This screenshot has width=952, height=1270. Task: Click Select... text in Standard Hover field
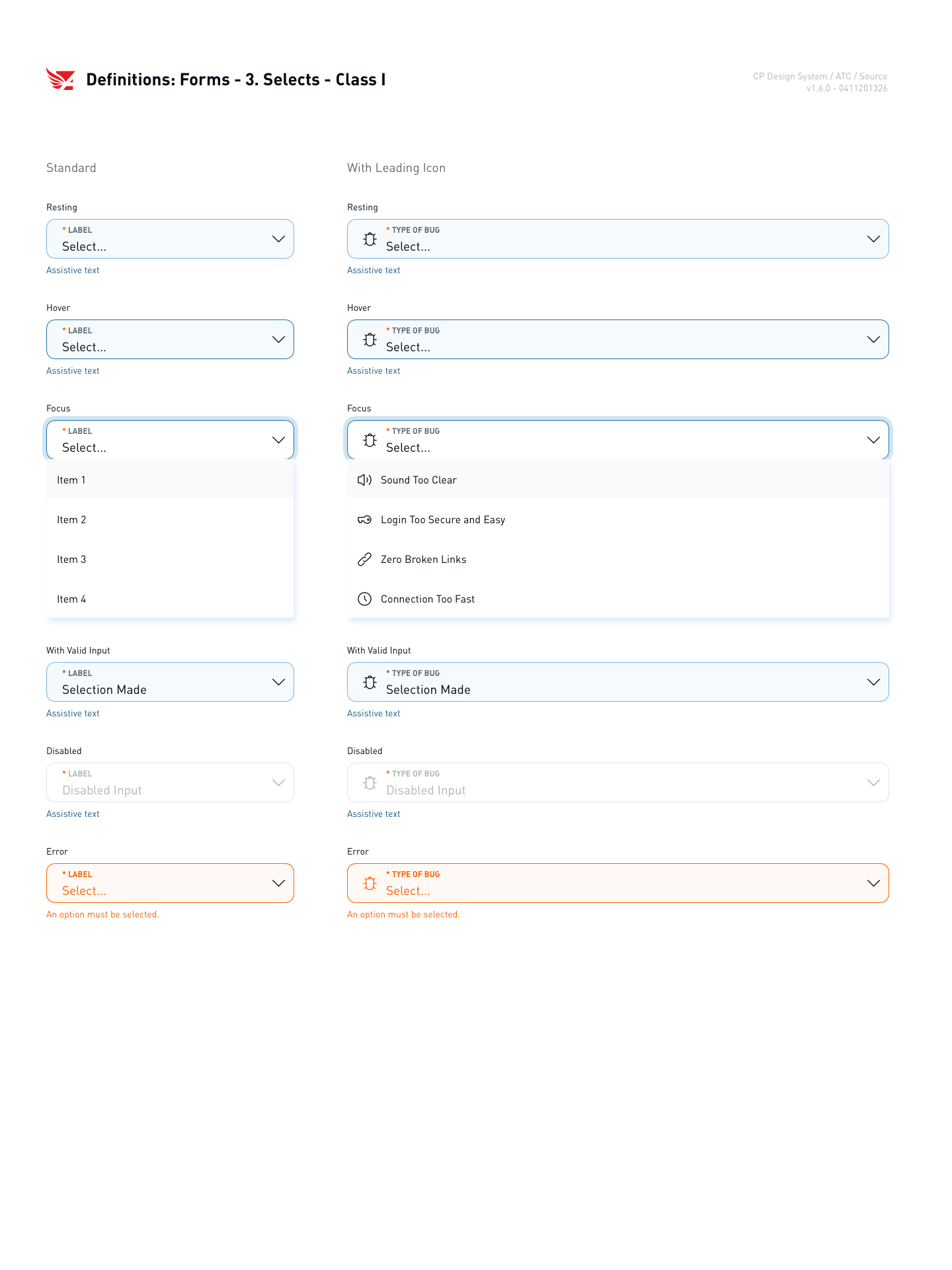(84, 347)
